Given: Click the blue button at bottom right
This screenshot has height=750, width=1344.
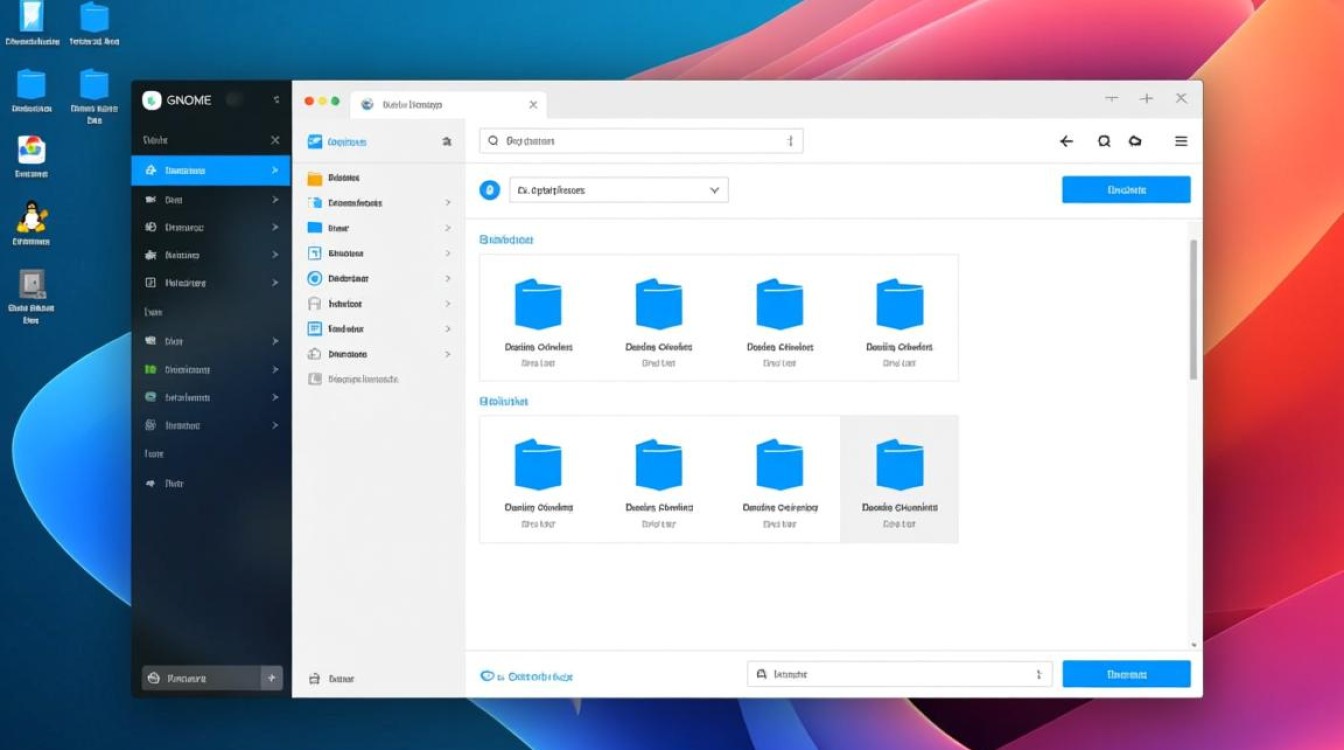Looking at the screenshot, I should pos(1126,674).
